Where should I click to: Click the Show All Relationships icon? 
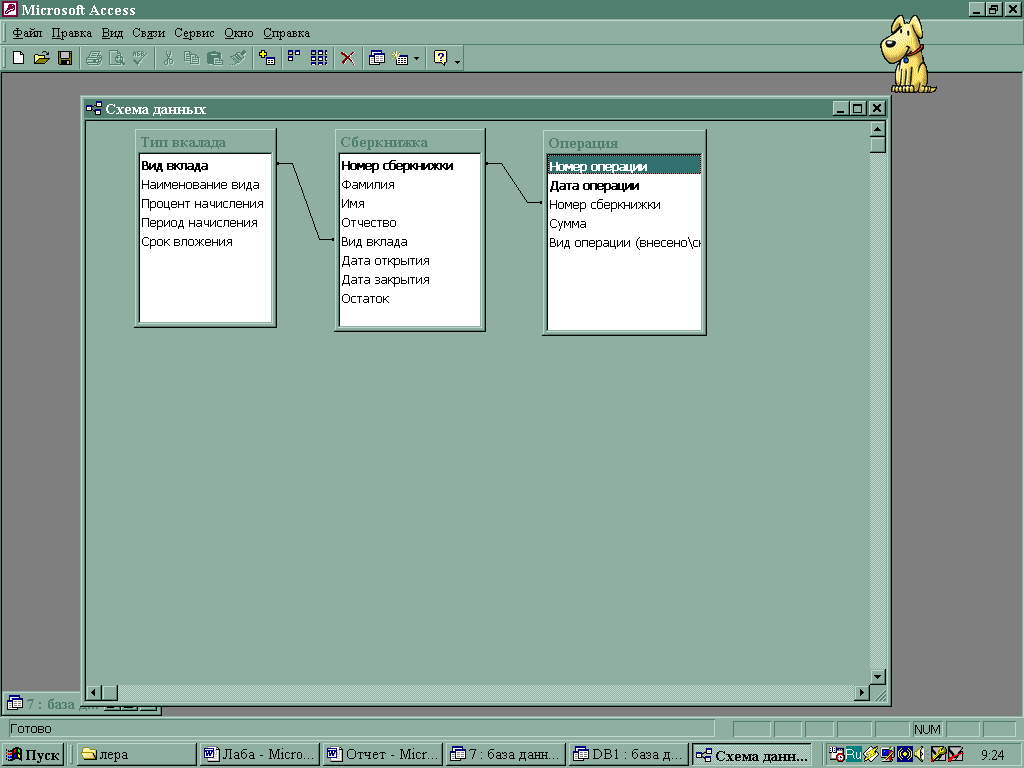(319, 58)
